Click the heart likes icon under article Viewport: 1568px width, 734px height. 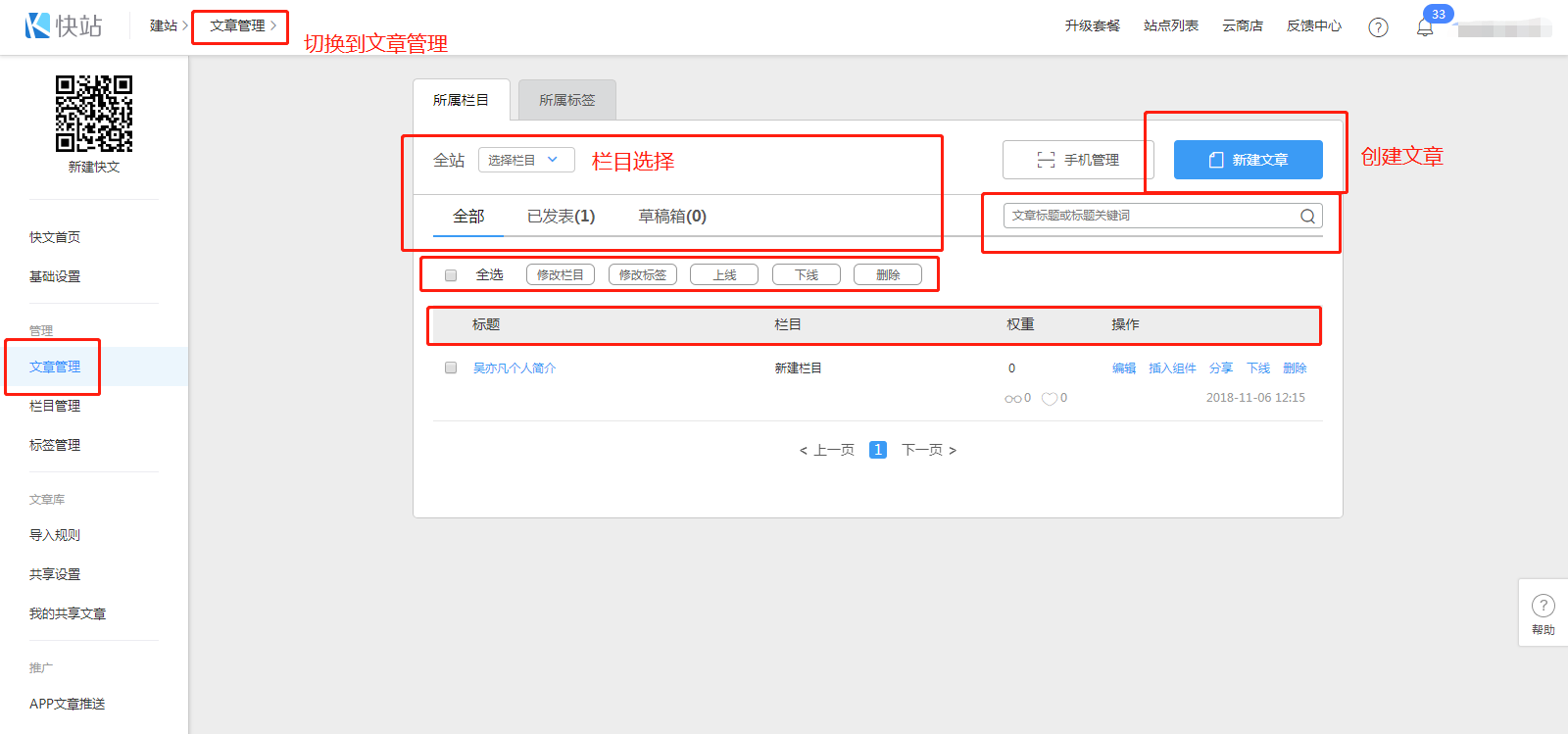click(x=1050, y=399)
